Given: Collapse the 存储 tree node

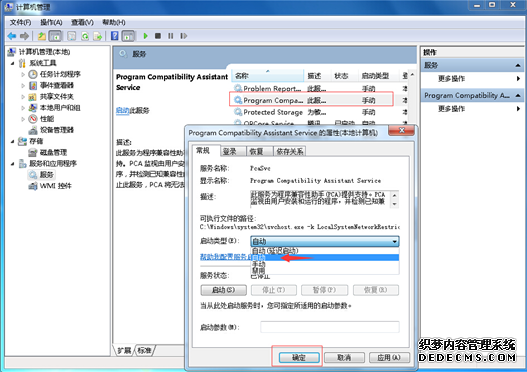Looking at the screenshot, I should point(12,141).
